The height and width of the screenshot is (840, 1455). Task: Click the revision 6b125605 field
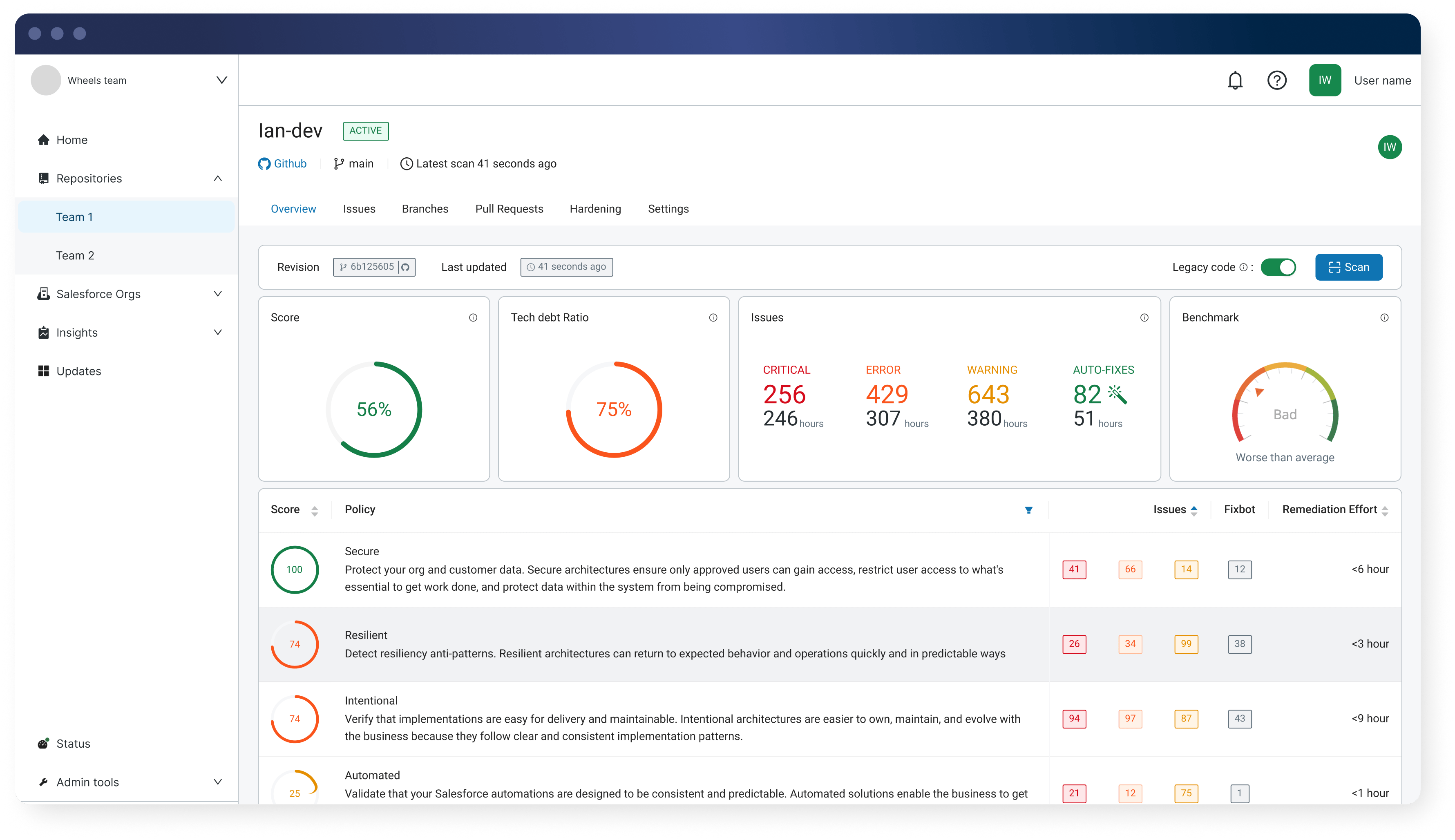374,266
